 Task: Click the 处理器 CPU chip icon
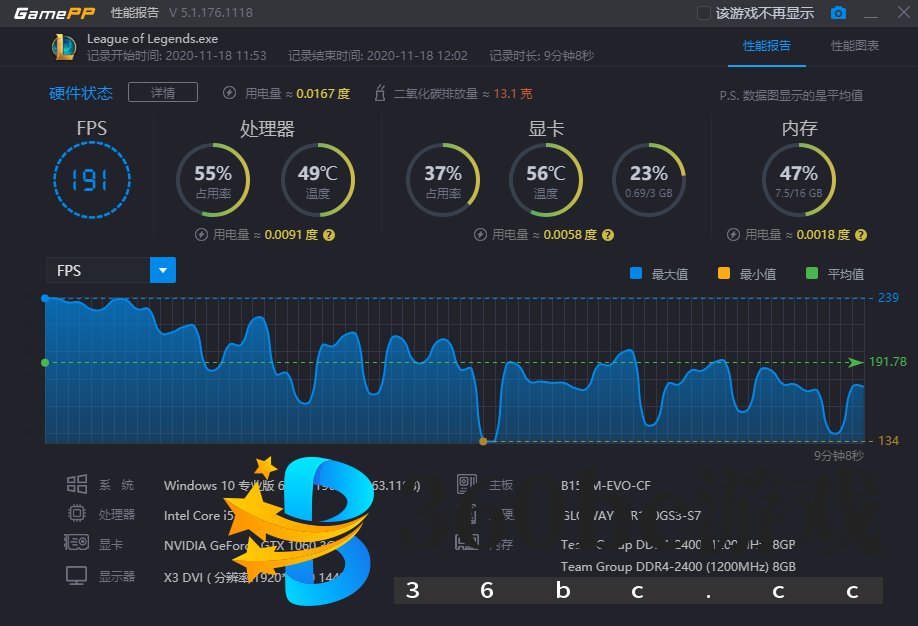(x=76, y=514)
